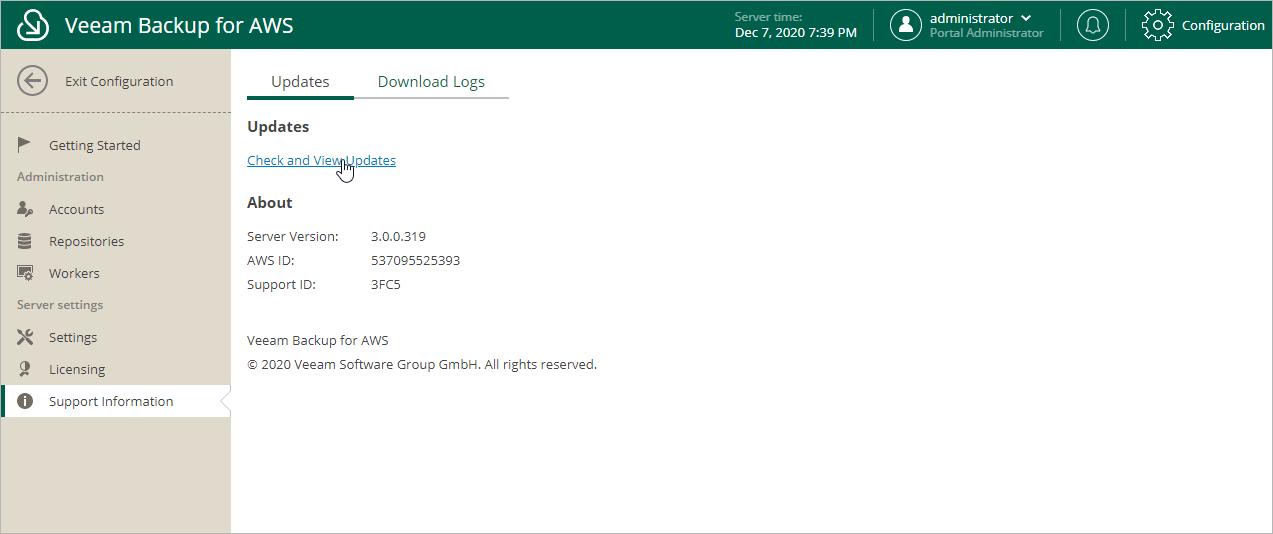This screenshot has height=534, width=1273.
Task: Click the Veeam Backup for AWS title
Action: pyautogui.click(x=179, y=25)
